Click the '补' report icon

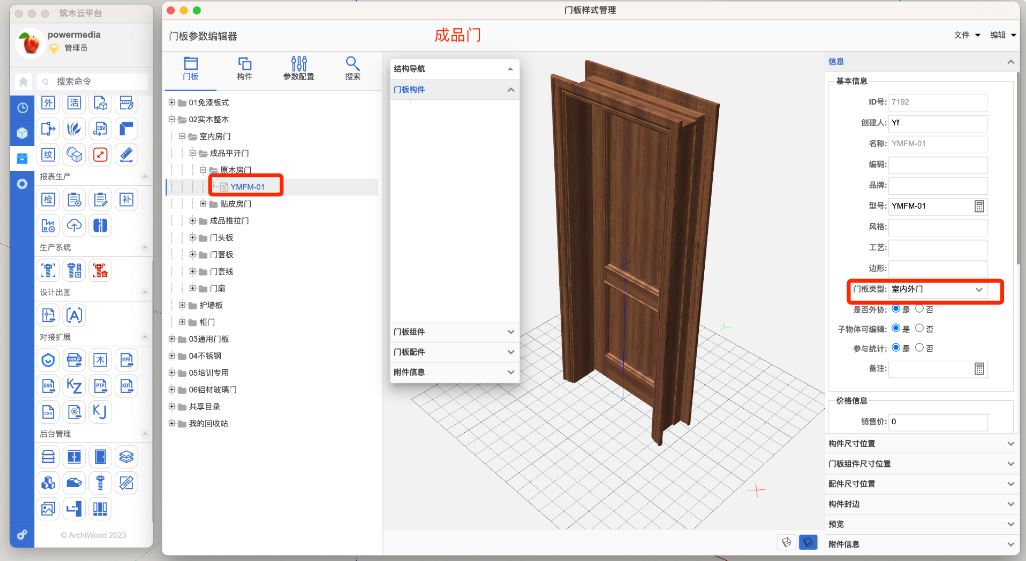coord(126,200)
